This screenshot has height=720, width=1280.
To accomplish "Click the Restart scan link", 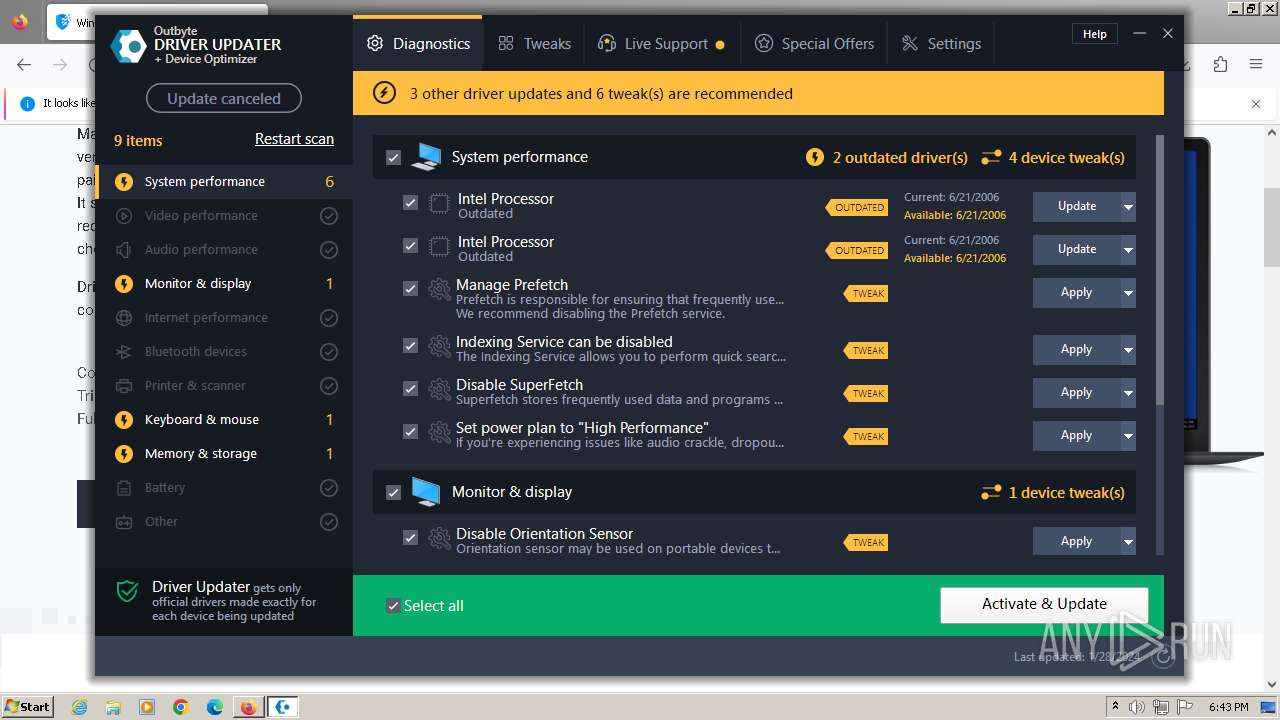I will click(x=294, y=139).
